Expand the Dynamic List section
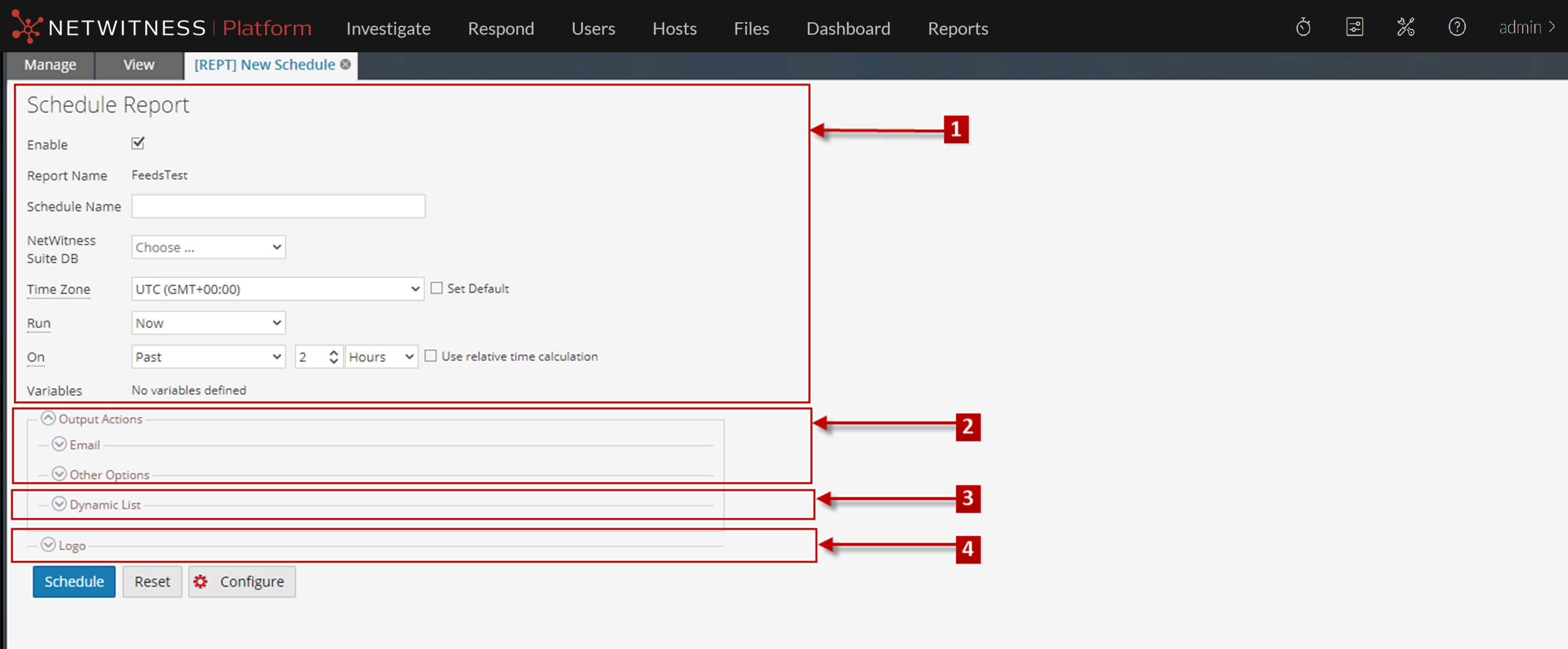The height and width of the screenshot is (649, 1568). (x=59, y=504)
